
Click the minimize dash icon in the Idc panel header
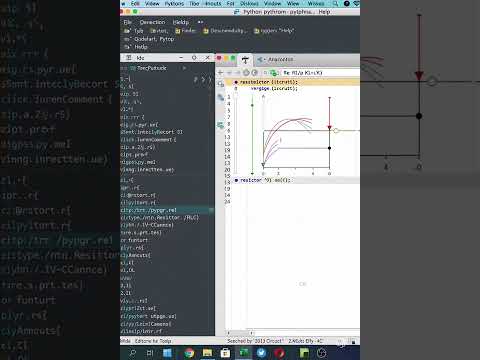181,58
